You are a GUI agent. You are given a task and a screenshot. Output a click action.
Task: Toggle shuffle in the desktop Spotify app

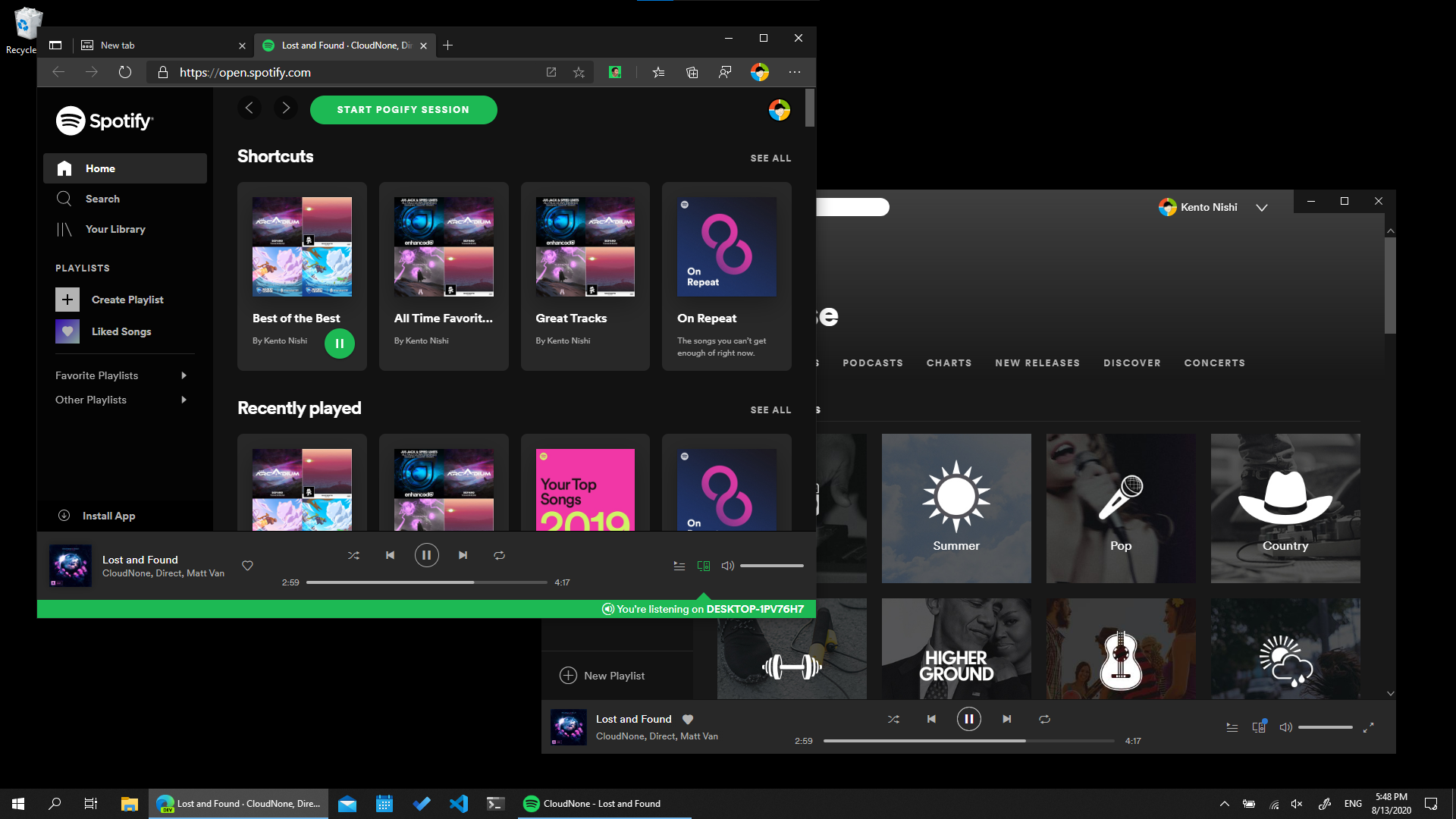pyautogui.click(x=893, y=719)
